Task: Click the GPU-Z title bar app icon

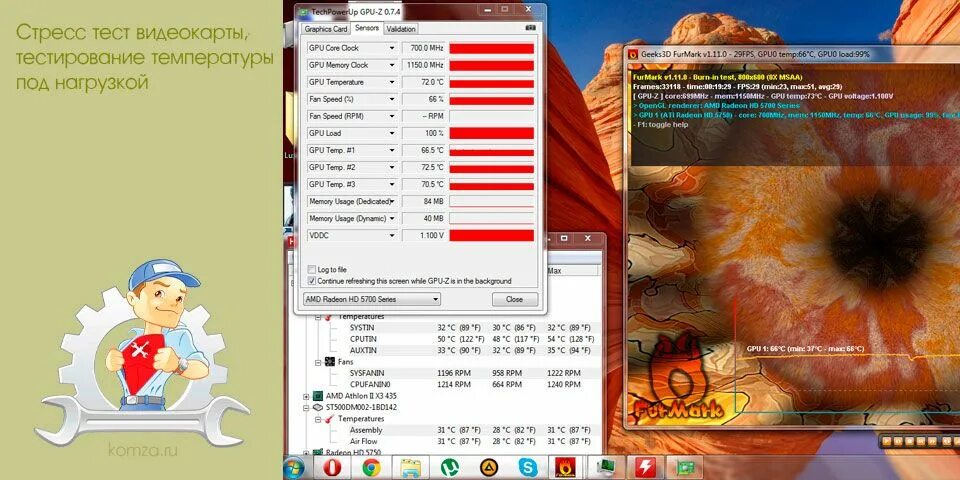Action: (x=304, y=10)
